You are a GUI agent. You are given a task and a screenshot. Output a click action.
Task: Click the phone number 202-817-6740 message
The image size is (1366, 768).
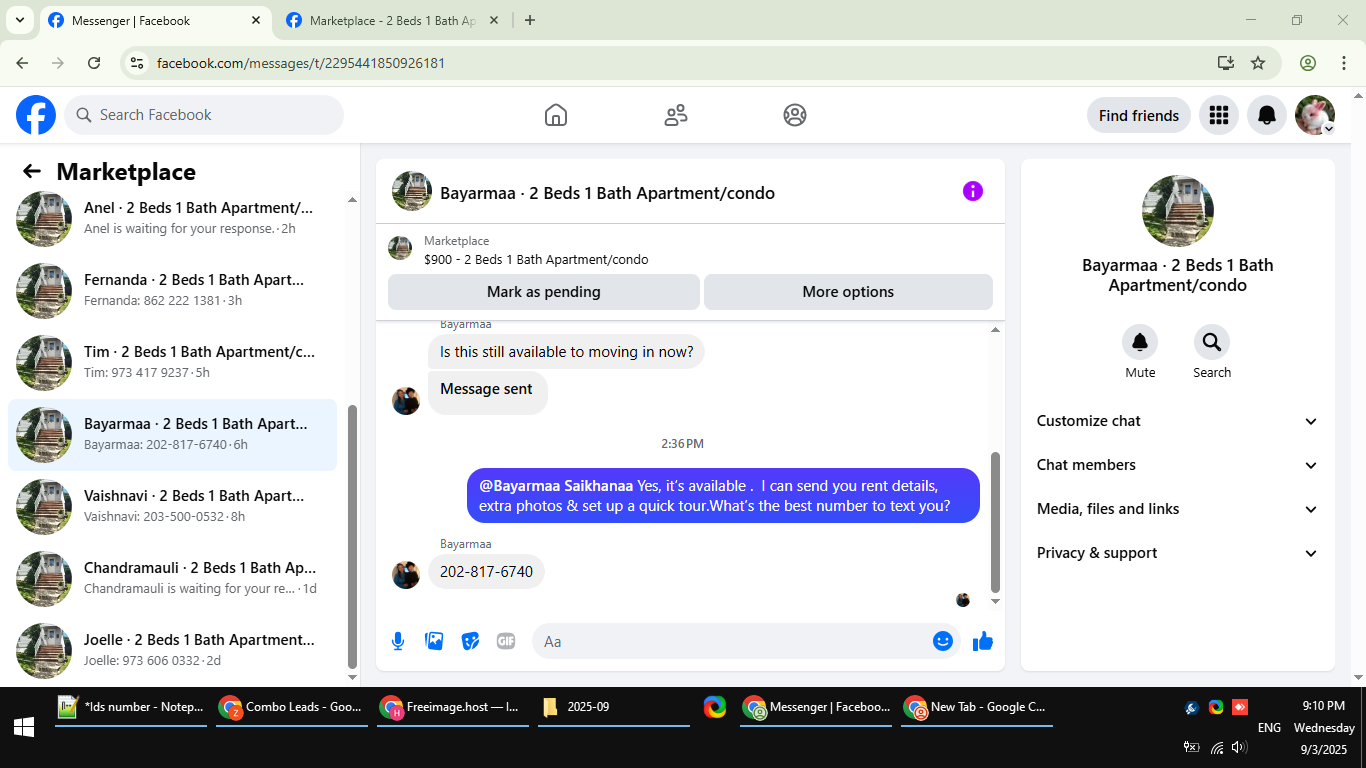[x=486, y=572]
